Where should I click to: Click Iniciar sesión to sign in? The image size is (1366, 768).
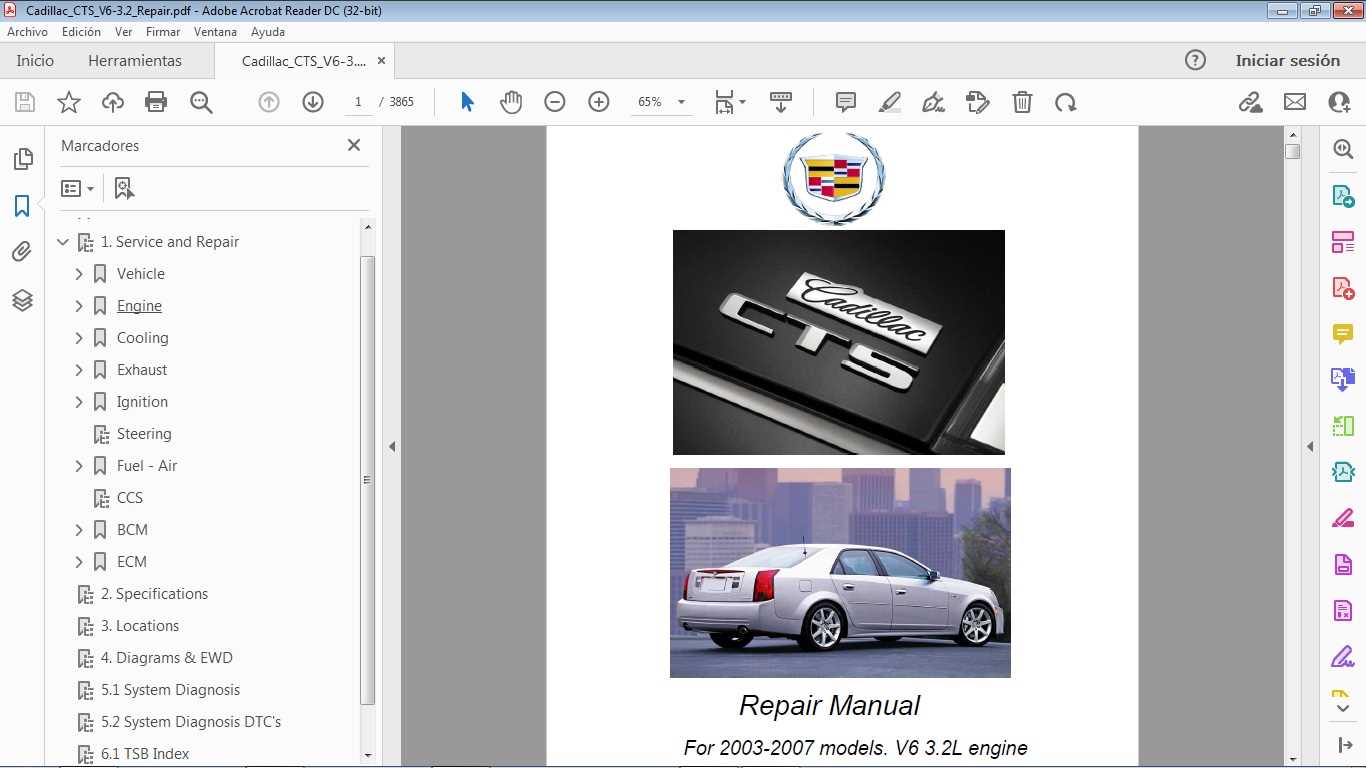[x=1288, y=60]
